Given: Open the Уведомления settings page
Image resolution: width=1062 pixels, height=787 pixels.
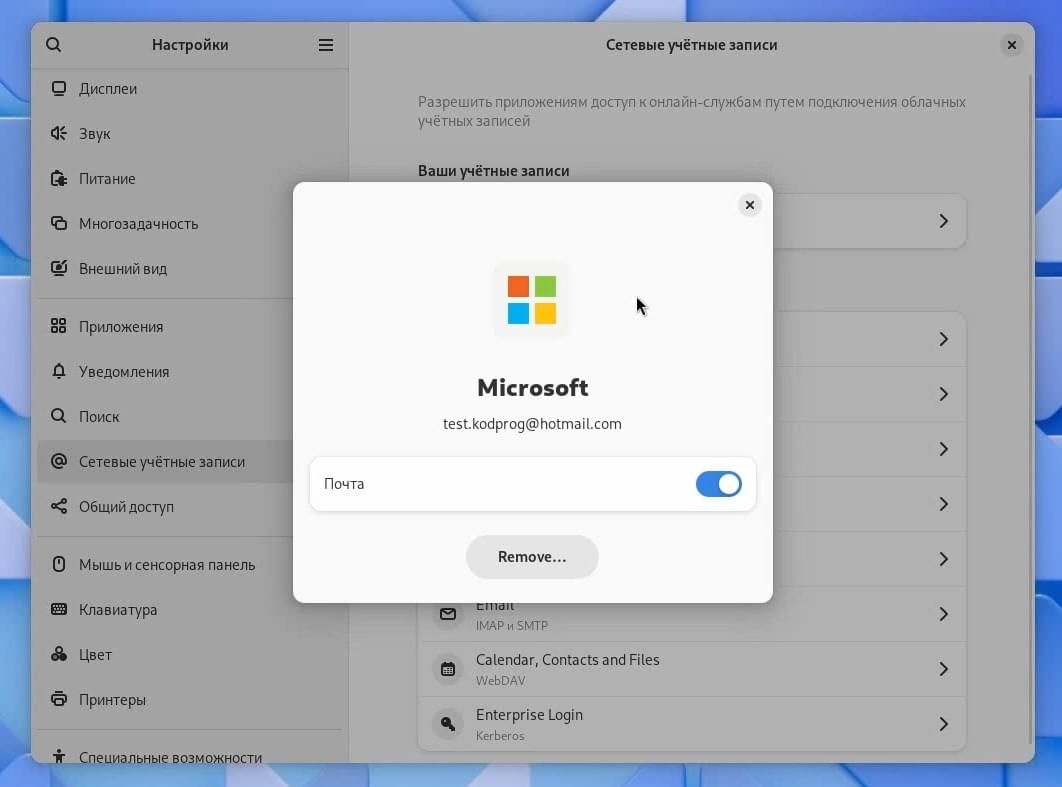Looking at the screenshot, I should [190, 371].
